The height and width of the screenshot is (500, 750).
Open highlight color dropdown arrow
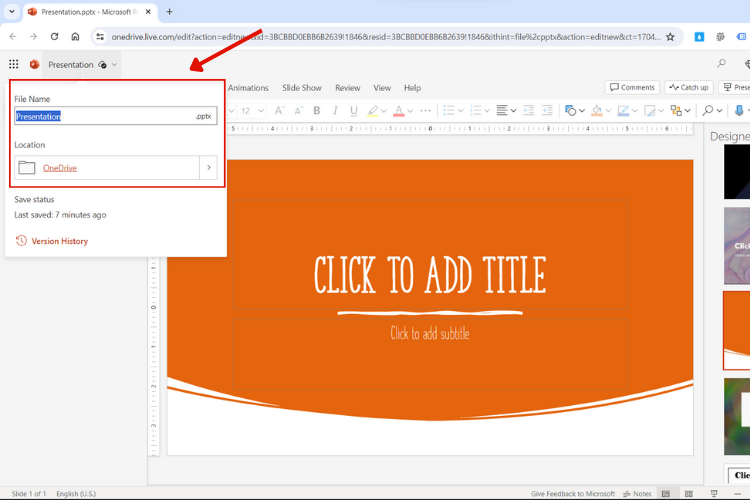click(x=384, y=111)
